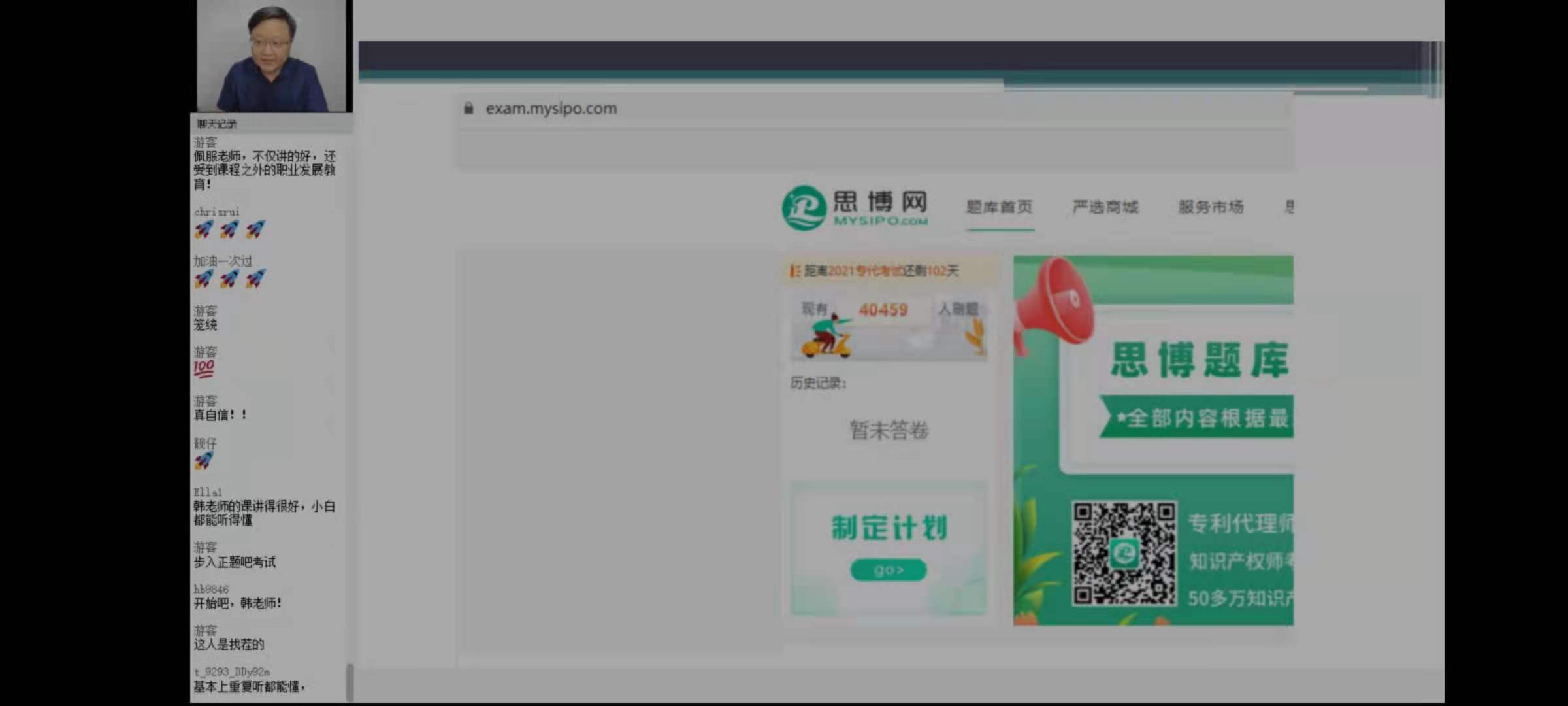Viewport: 1568px width, 706px height.
Task: Click the chat panel scrollbar
Action: [x=350, y=682]
